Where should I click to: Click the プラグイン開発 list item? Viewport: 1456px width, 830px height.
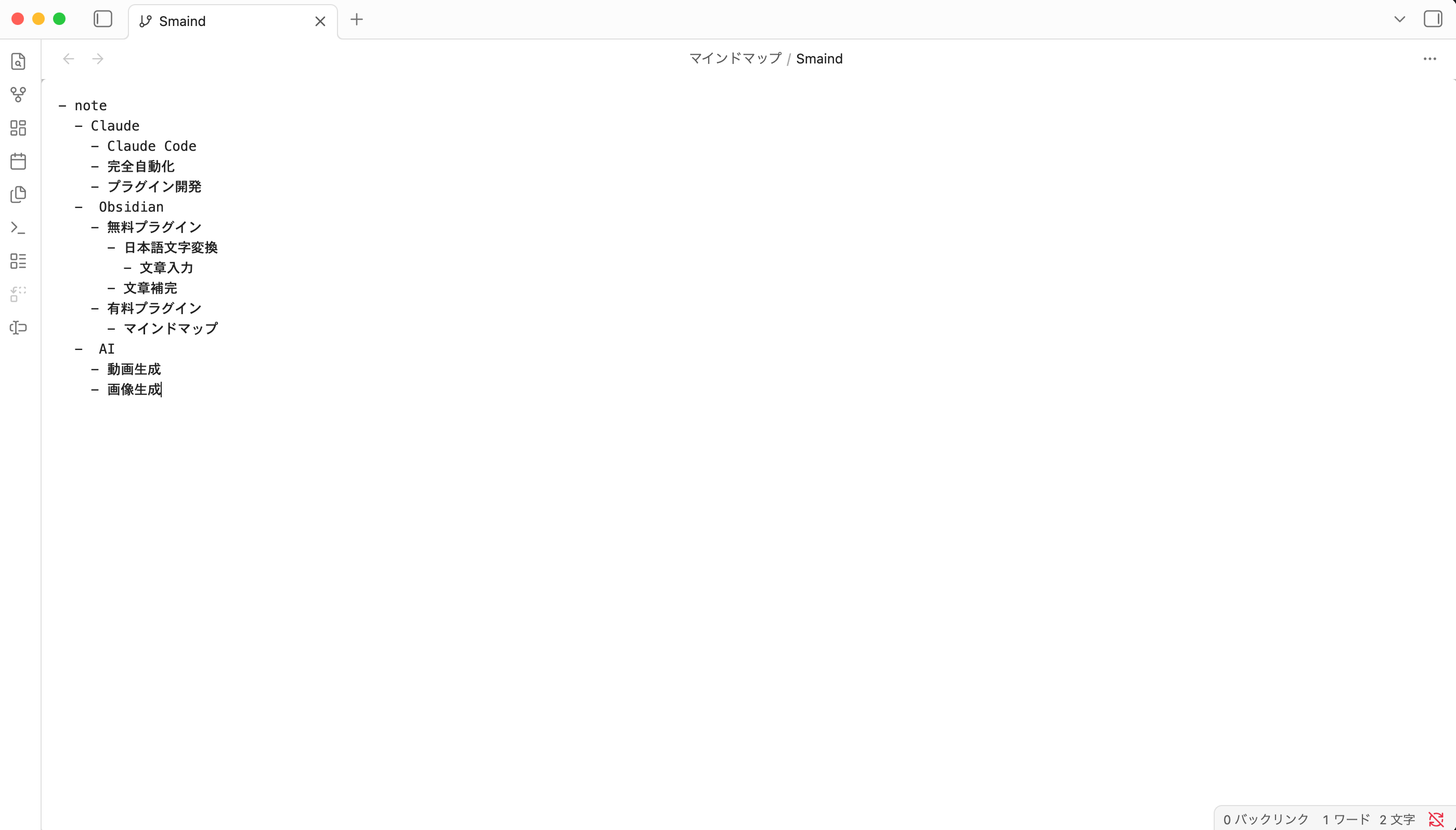154,186
